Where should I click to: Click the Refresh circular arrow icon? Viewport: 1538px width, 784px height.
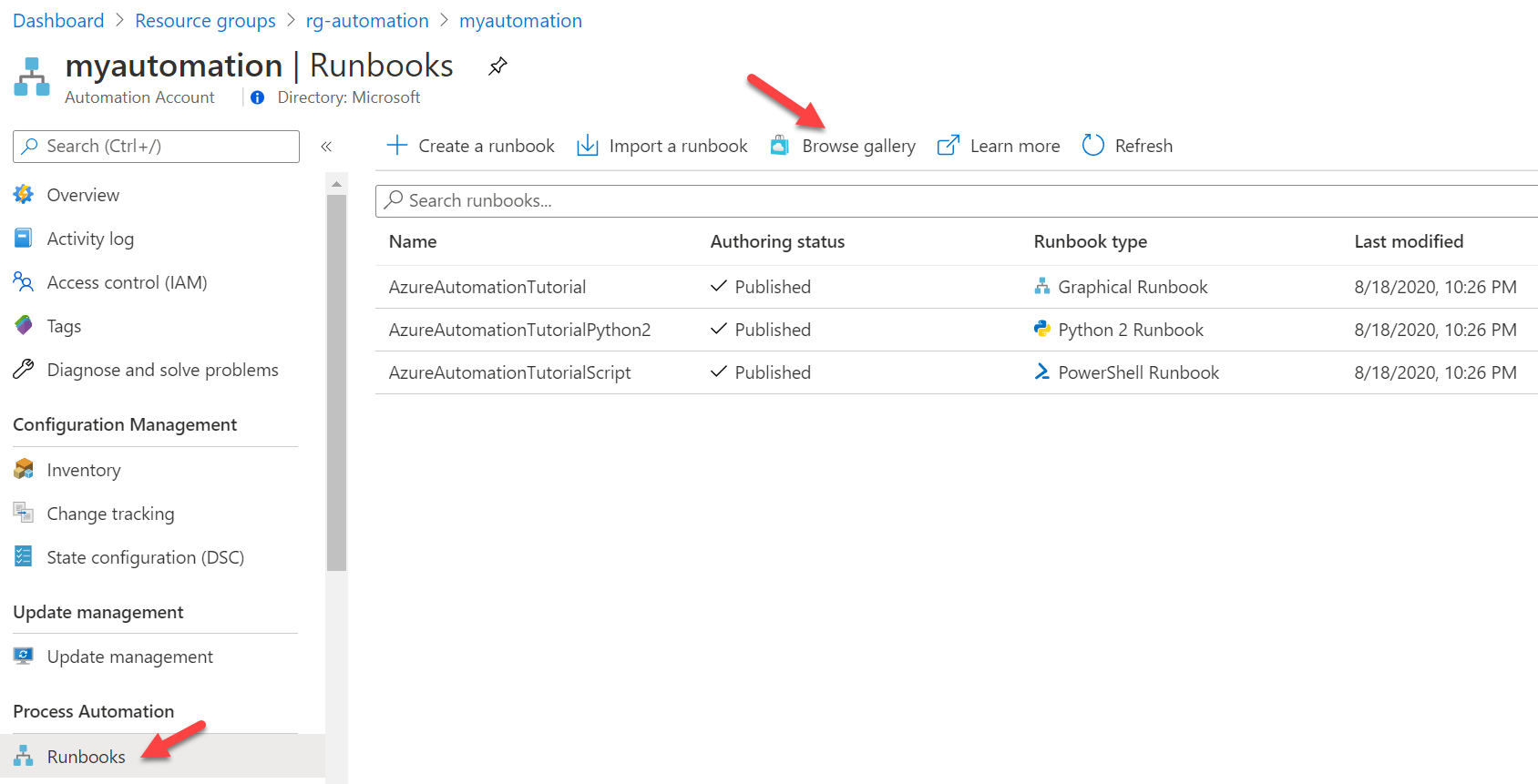pyautogui.click(x=1093, y=146)
